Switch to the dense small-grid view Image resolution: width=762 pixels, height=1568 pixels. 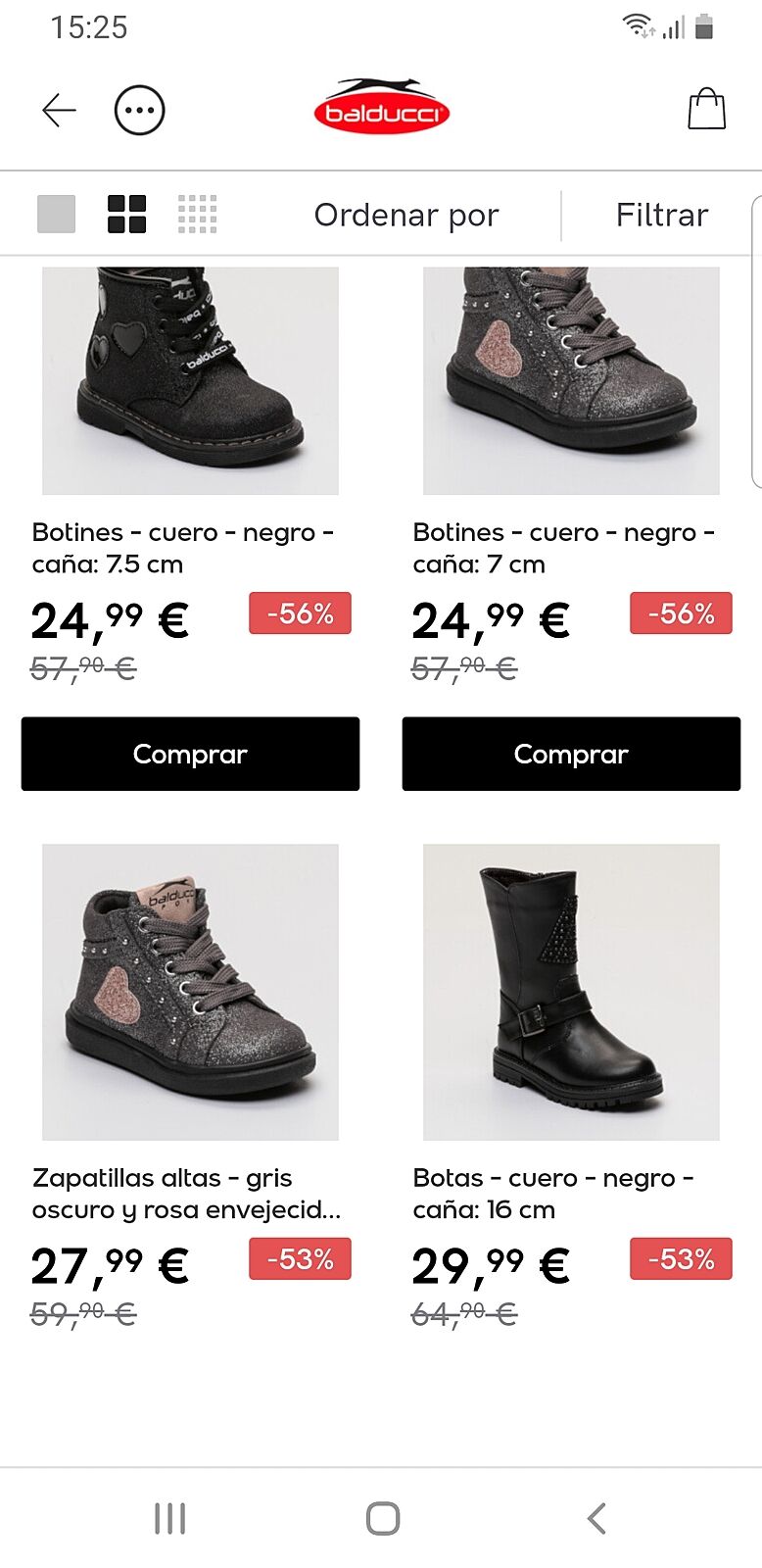(197, 215)
